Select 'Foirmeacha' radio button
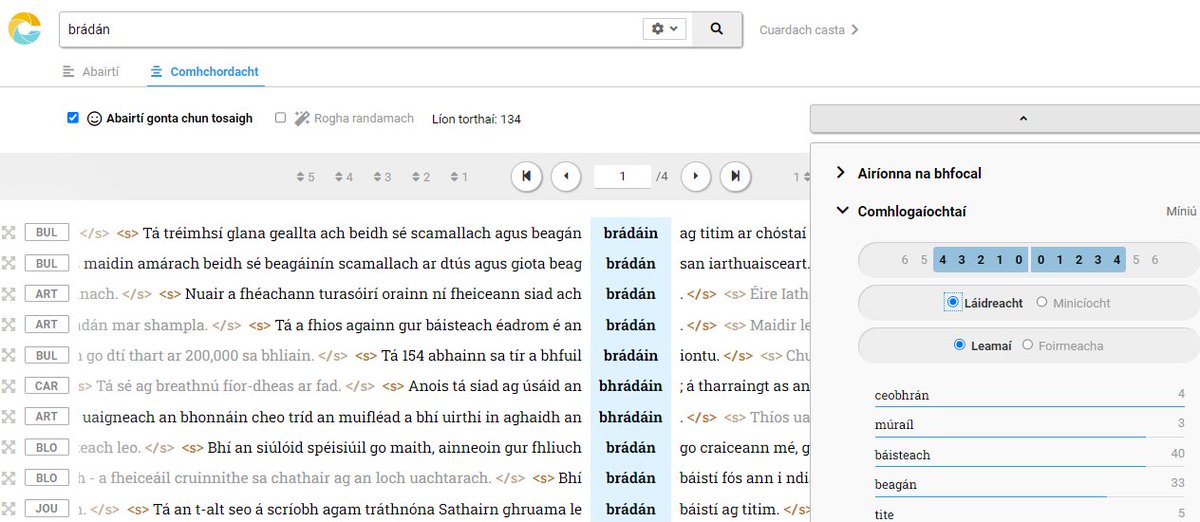The width and height of the screenshot is (1200, 522). coord(1028,345)
